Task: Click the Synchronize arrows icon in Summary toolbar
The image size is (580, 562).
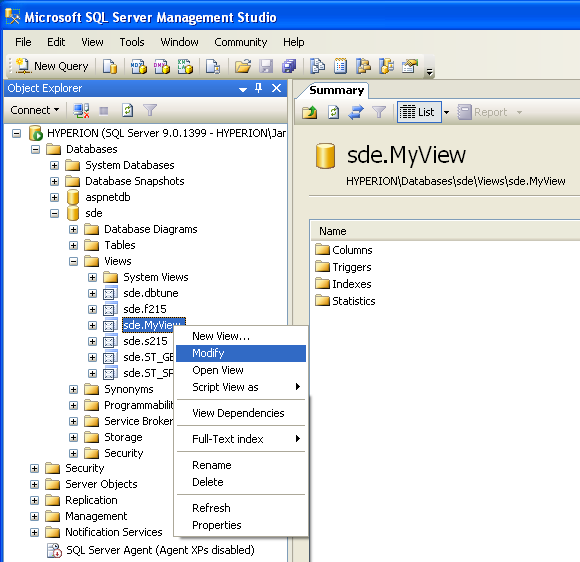Action: coord(356,112)
